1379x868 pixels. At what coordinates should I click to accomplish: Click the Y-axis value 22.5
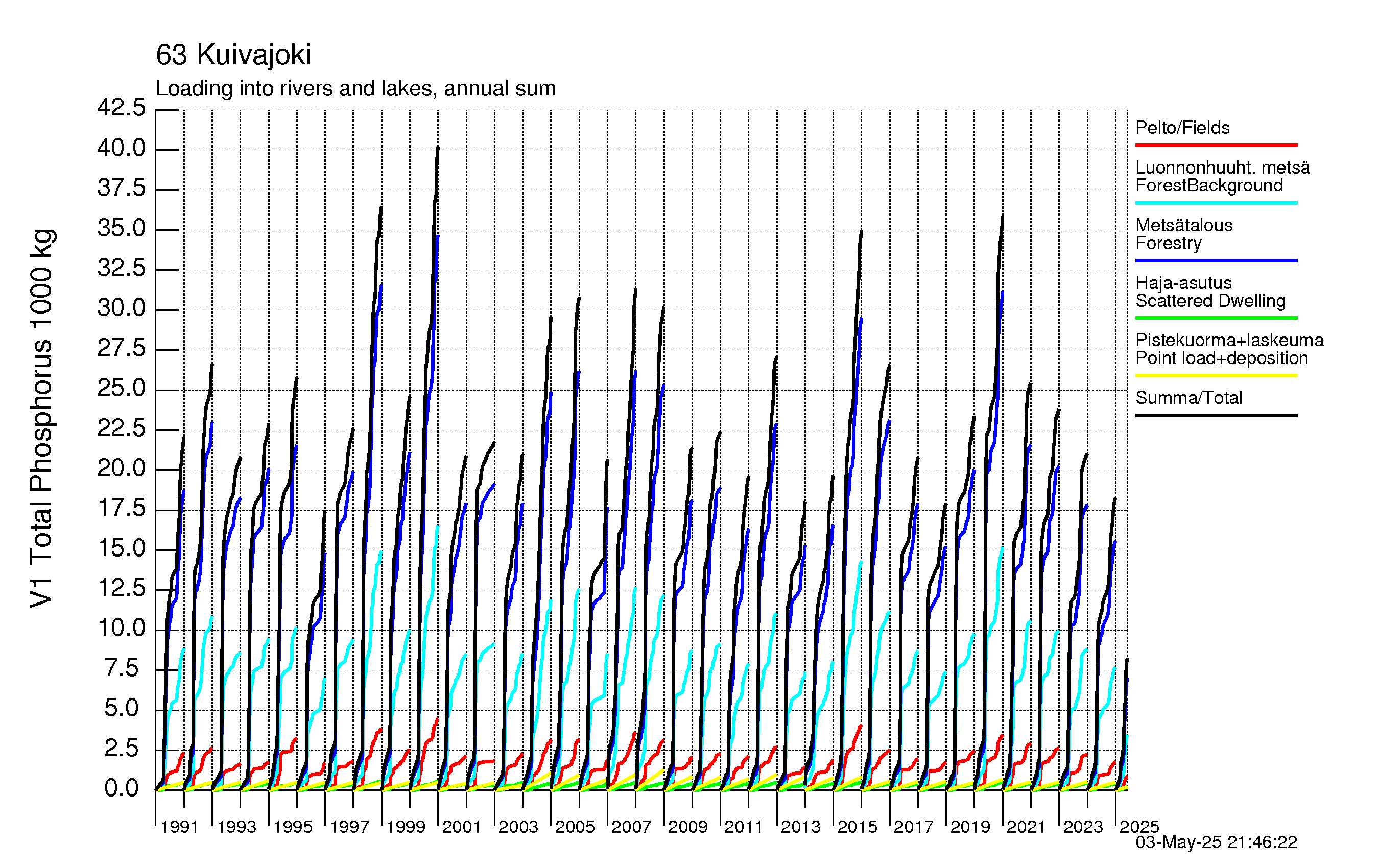click(122, 428)
